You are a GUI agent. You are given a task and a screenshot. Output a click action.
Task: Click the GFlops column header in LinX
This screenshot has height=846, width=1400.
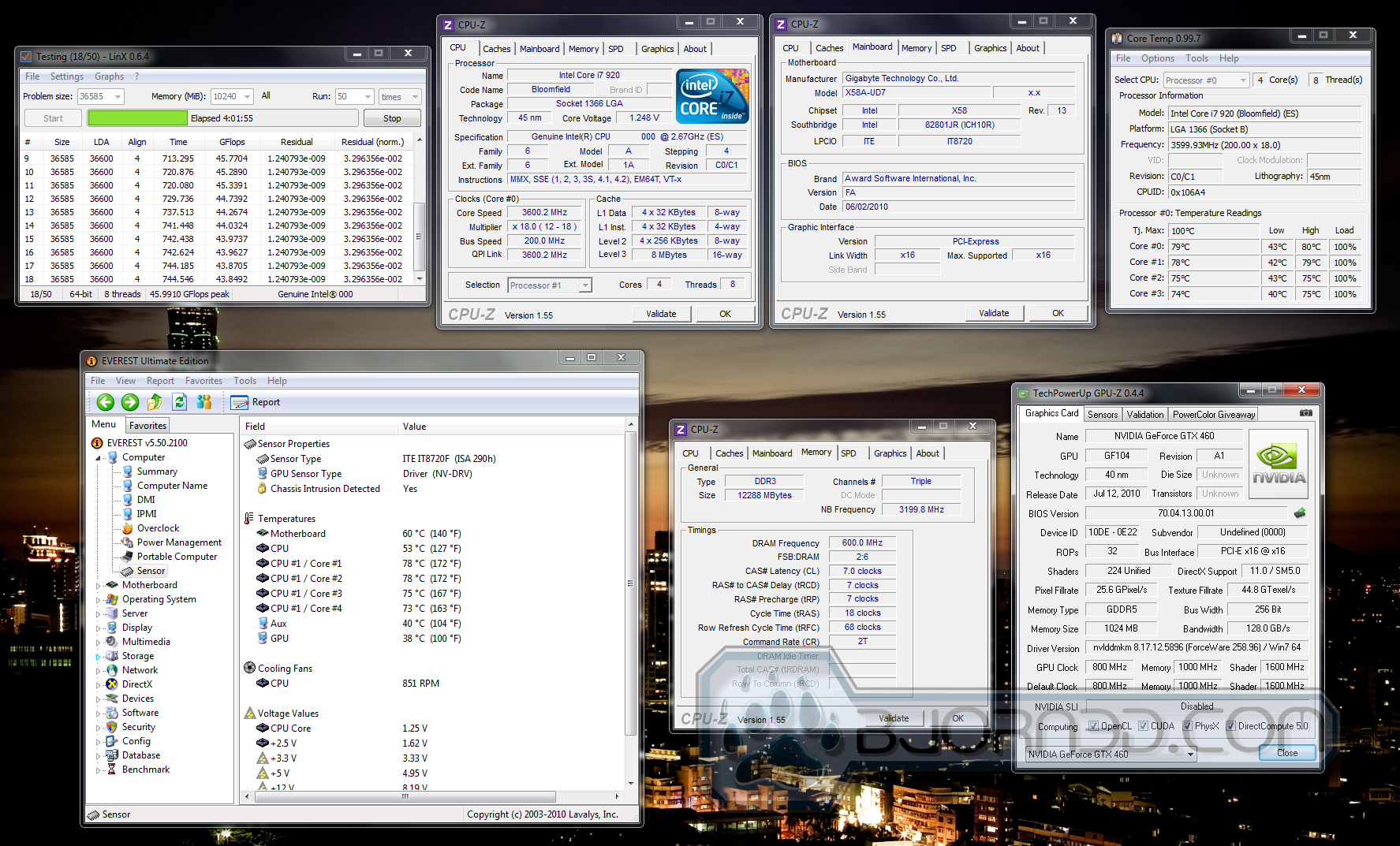coord(232,142)
